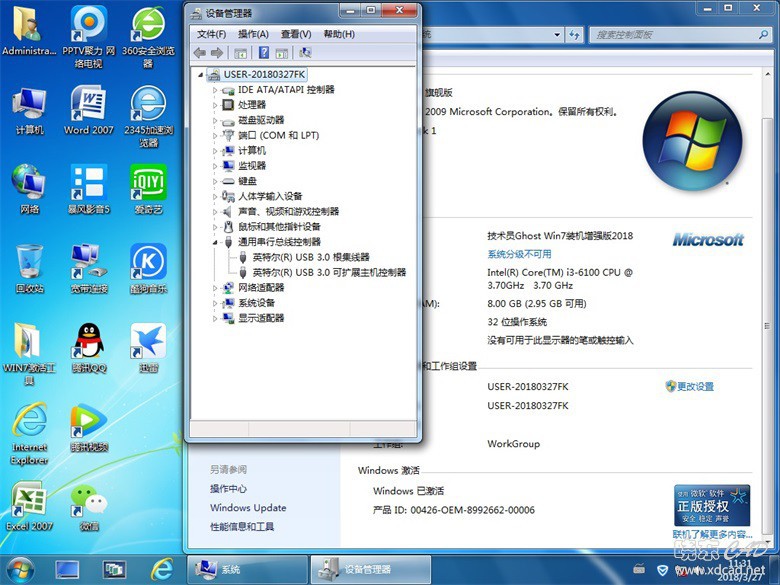Open Internet Explorer from the taskbar

pos(161,570)
